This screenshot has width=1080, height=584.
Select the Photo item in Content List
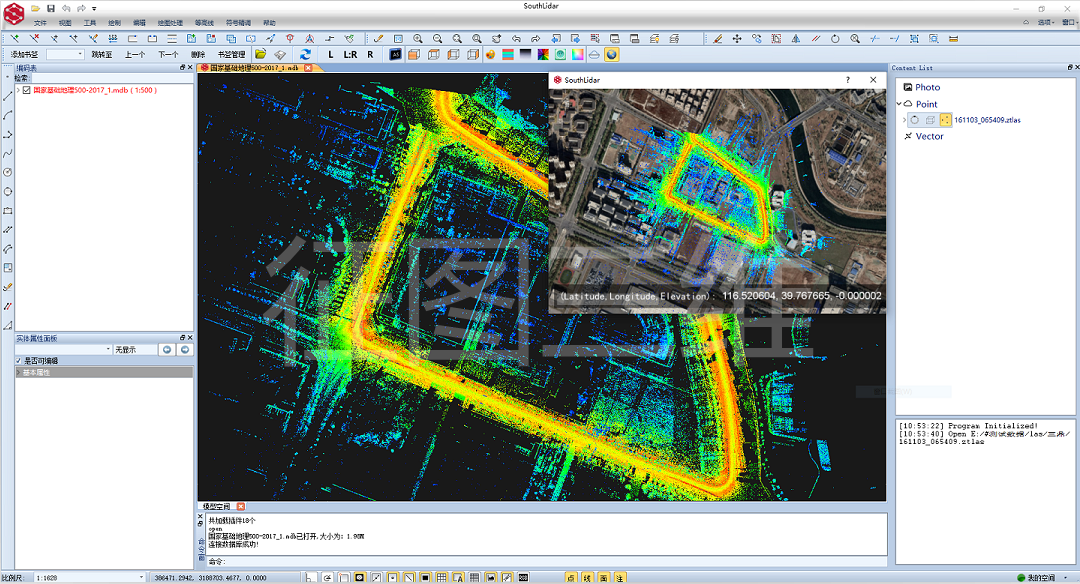[x=927, y=87]
